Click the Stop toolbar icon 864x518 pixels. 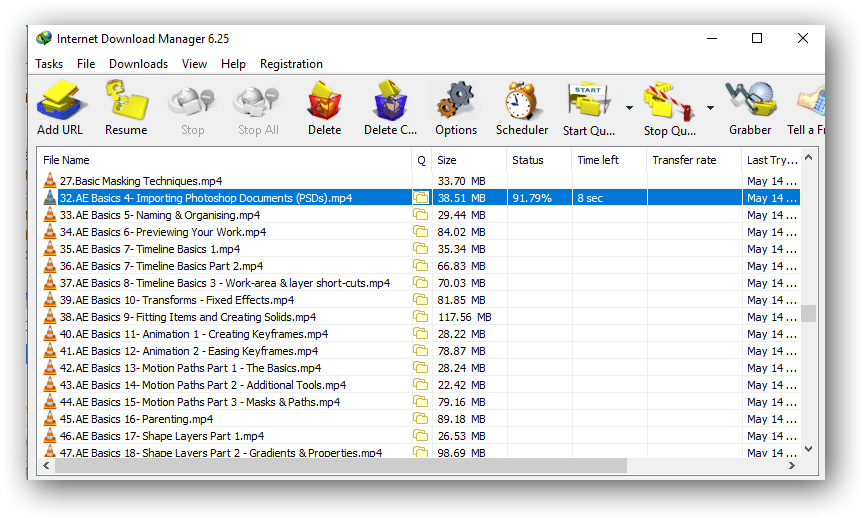[x=192, y=102]
